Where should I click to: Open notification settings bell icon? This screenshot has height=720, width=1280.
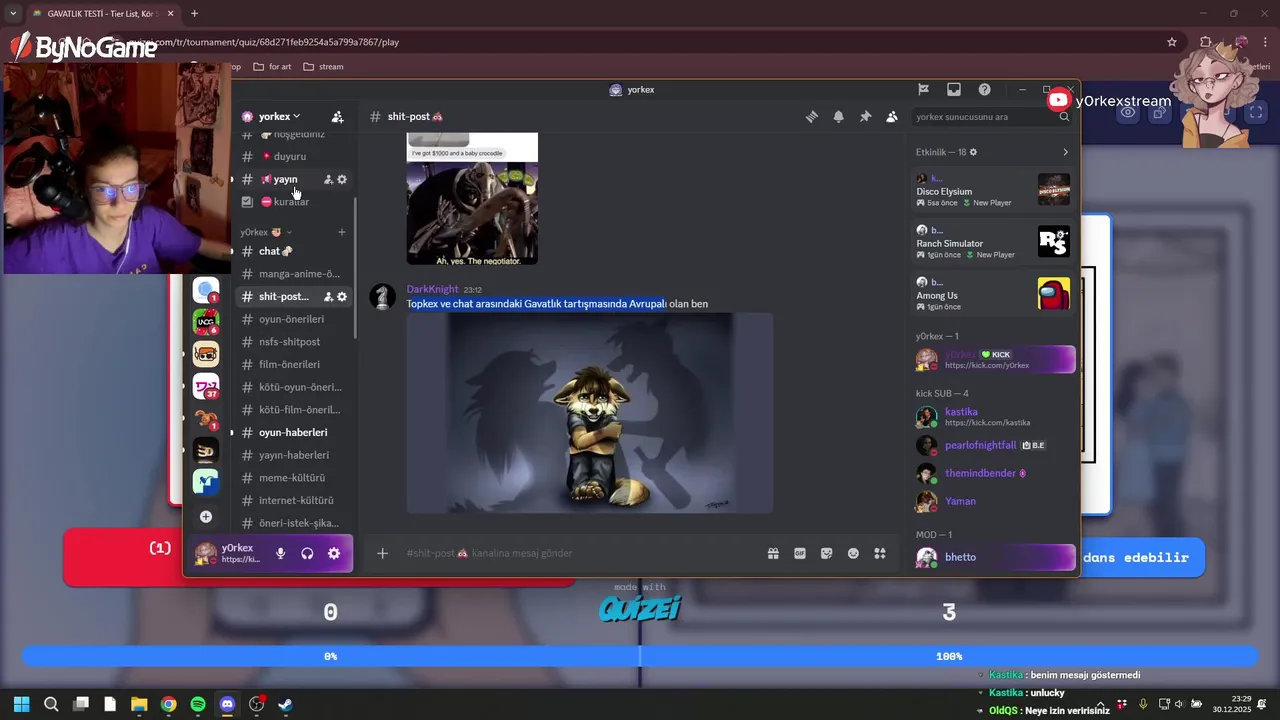pyautogui.click(x=839, y=117)
